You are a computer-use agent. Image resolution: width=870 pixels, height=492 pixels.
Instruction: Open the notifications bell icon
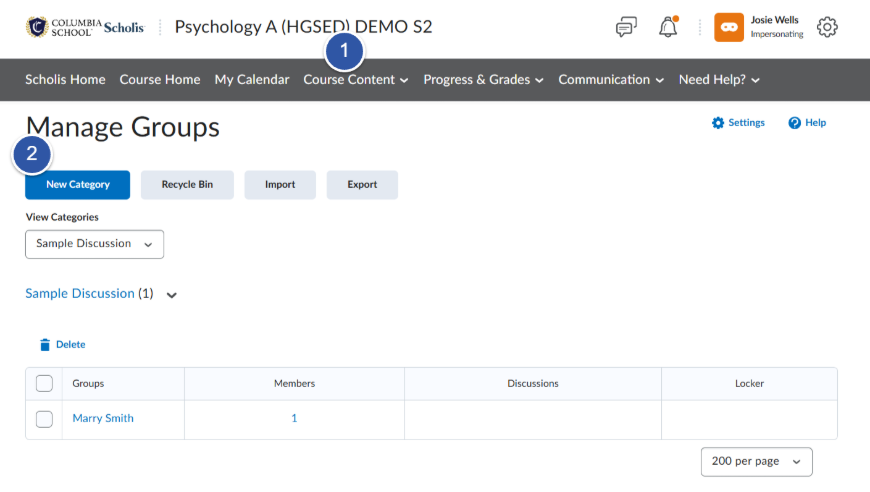[668, 27]
